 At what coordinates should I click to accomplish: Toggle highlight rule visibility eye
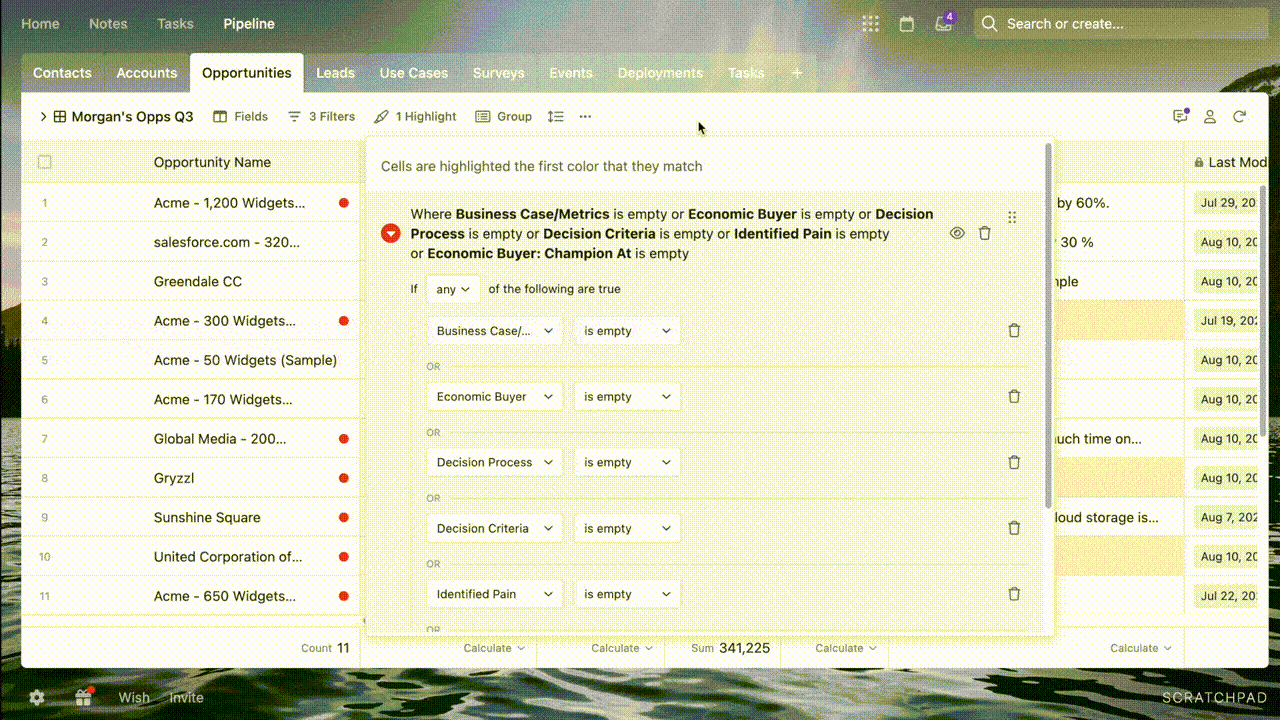[x=957, y=233]
